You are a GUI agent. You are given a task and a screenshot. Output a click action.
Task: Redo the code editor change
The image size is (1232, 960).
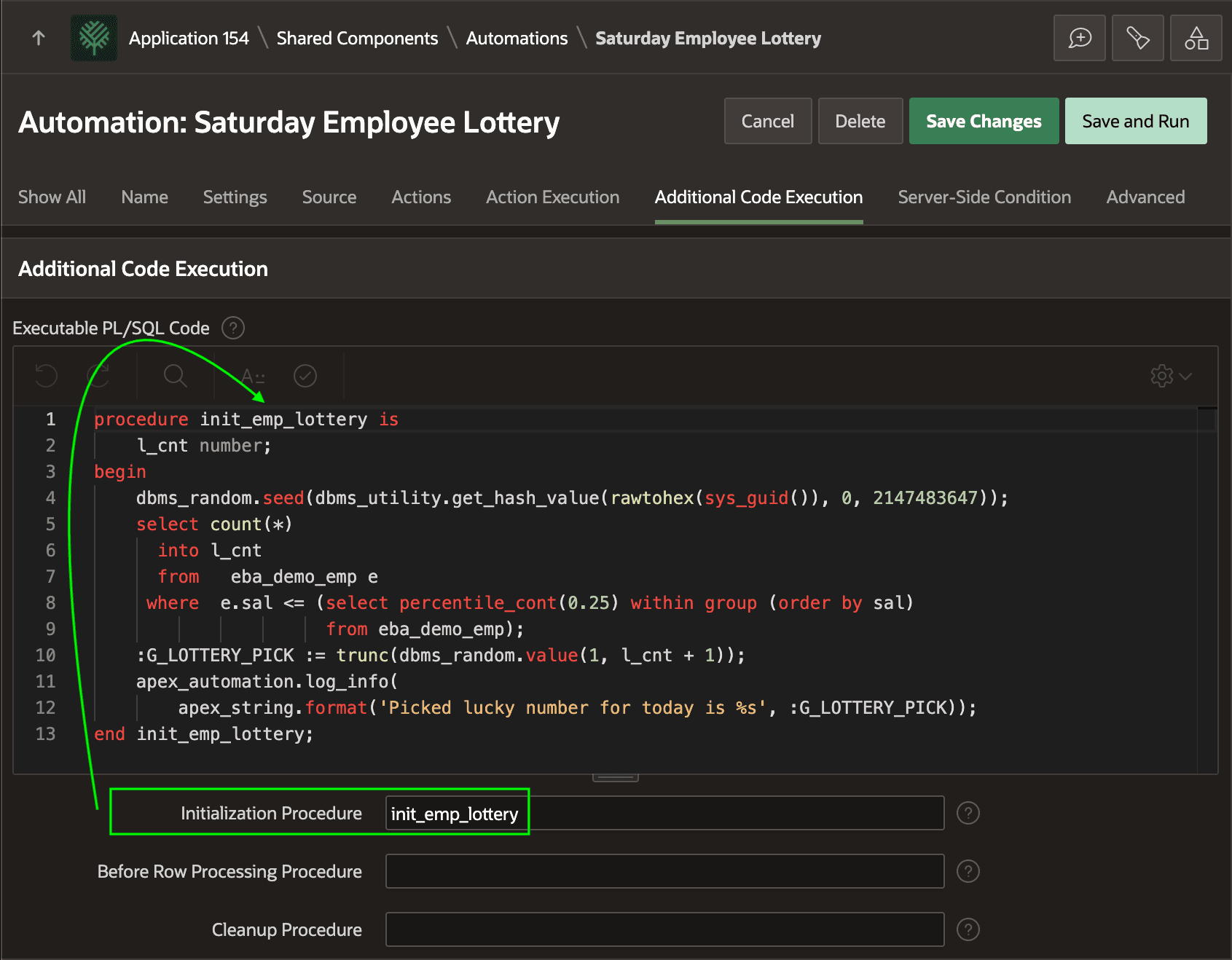[98, 376]
